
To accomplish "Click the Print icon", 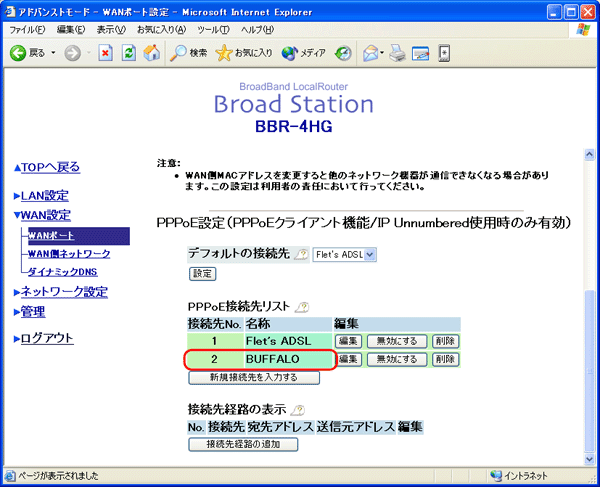I will coord(398,53).
